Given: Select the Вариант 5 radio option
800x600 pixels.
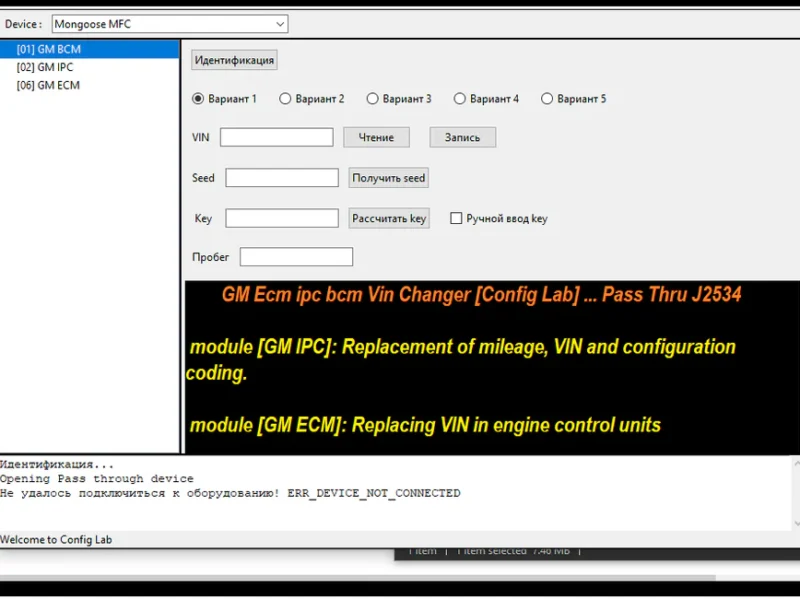Looking at the screenshot, I should click(x=547, y=99).
